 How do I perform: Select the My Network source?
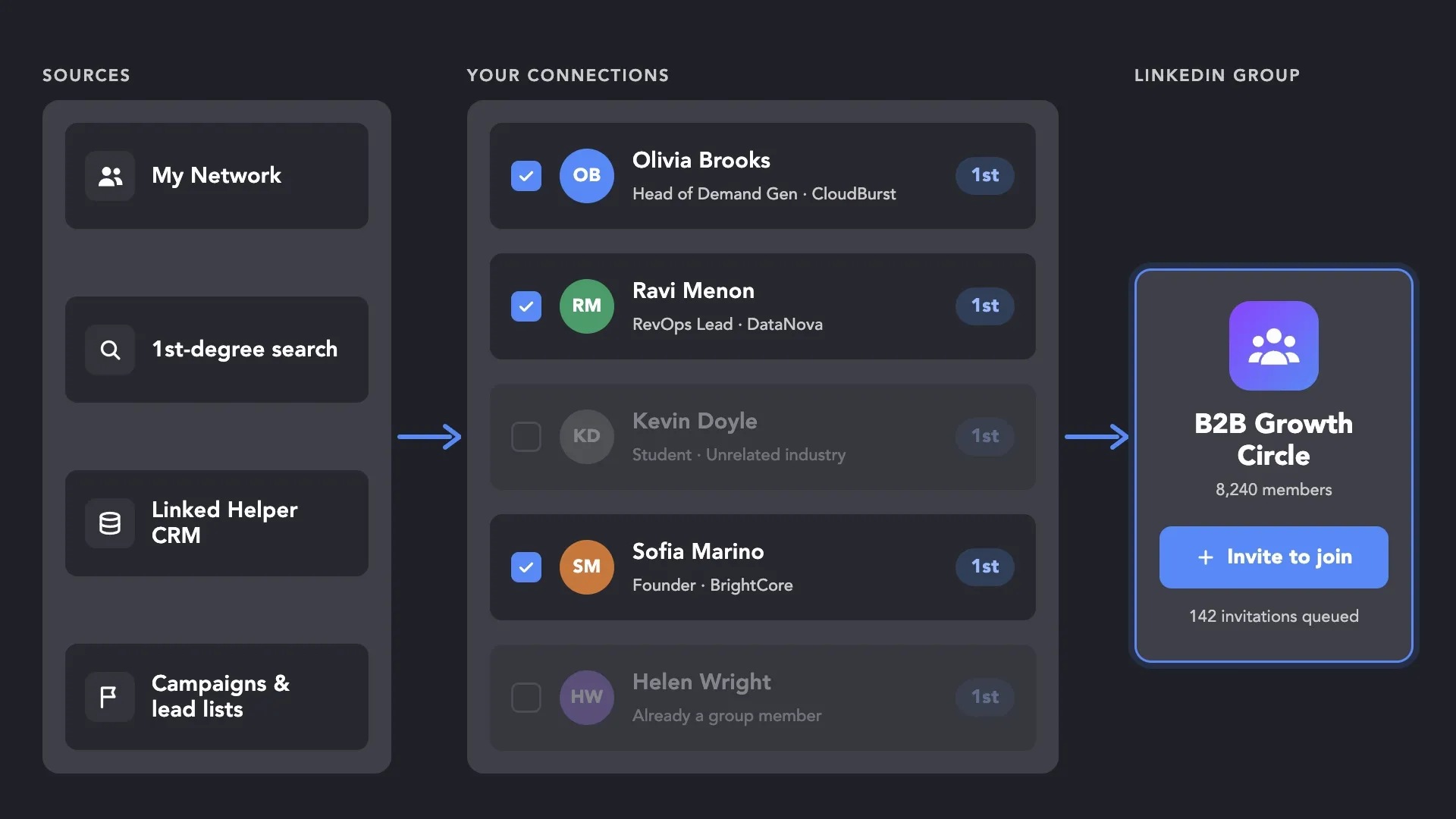tap(217, 176)
